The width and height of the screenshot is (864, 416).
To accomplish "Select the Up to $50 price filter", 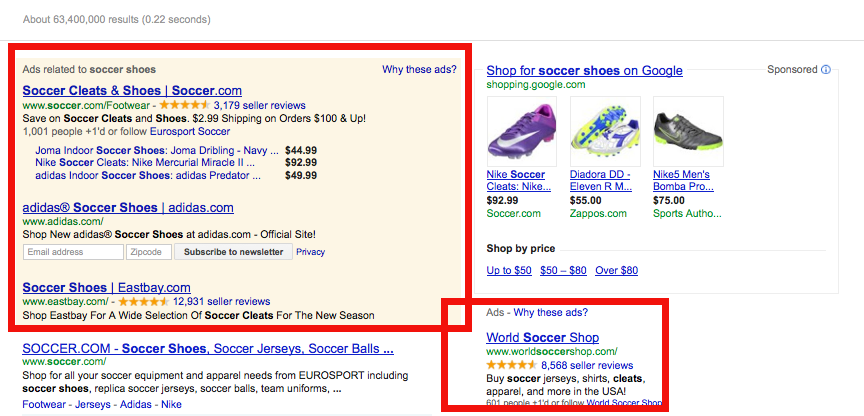I will [x=509, y=271].
